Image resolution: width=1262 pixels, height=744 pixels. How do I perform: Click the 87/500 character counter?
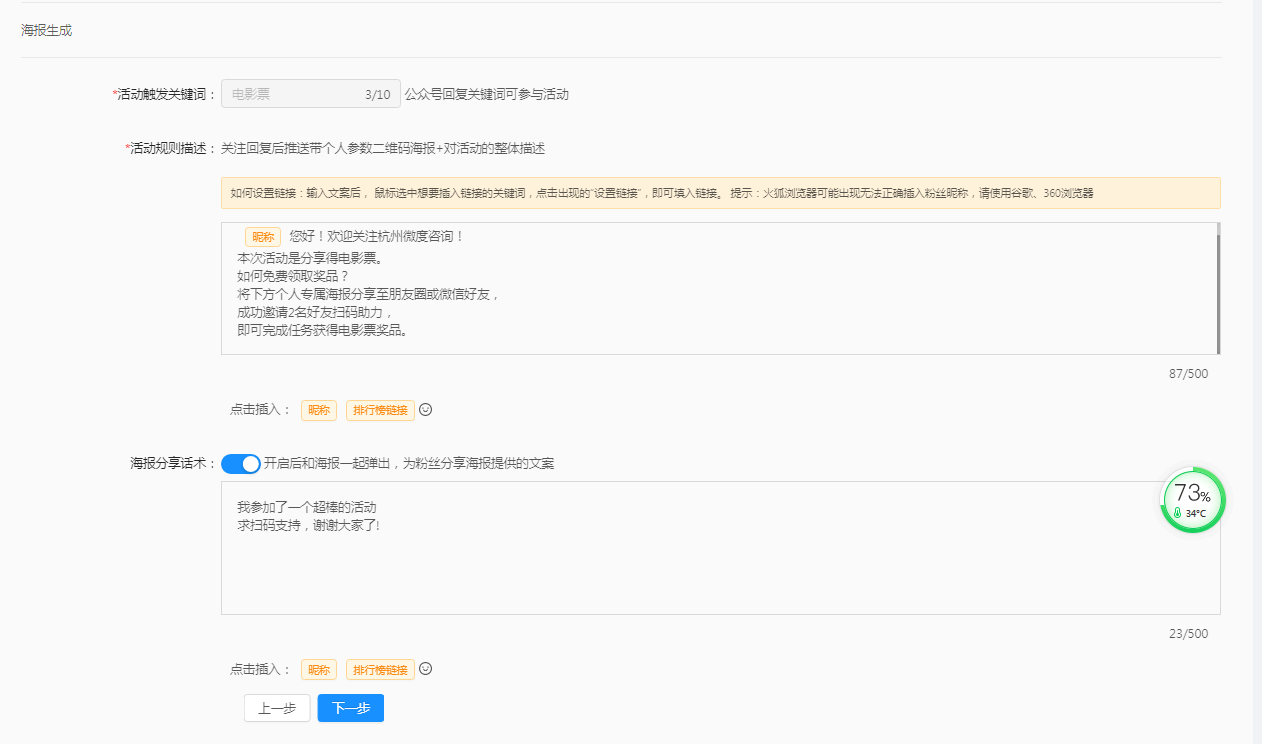(1188, 374)
